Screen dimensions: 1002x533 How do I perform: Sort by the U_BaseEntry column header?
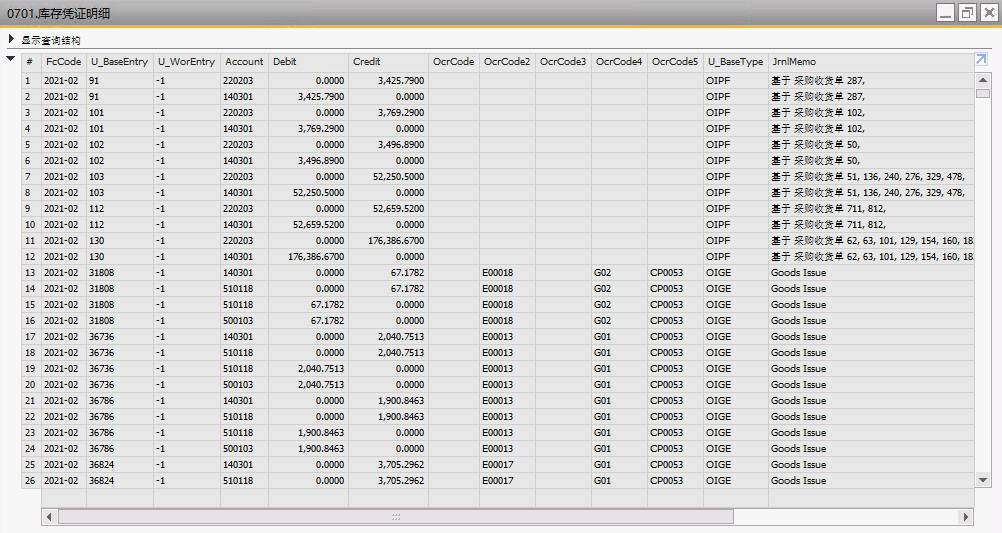click(119, 62)
